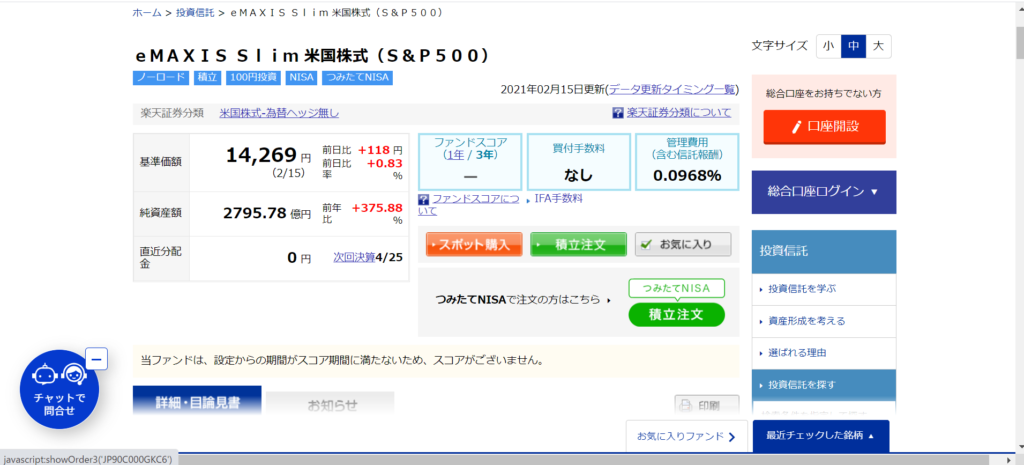Click the 口座開設 button
This screenshot has width=1024, height=465.
pyautogui.click(x=824, y=127)
